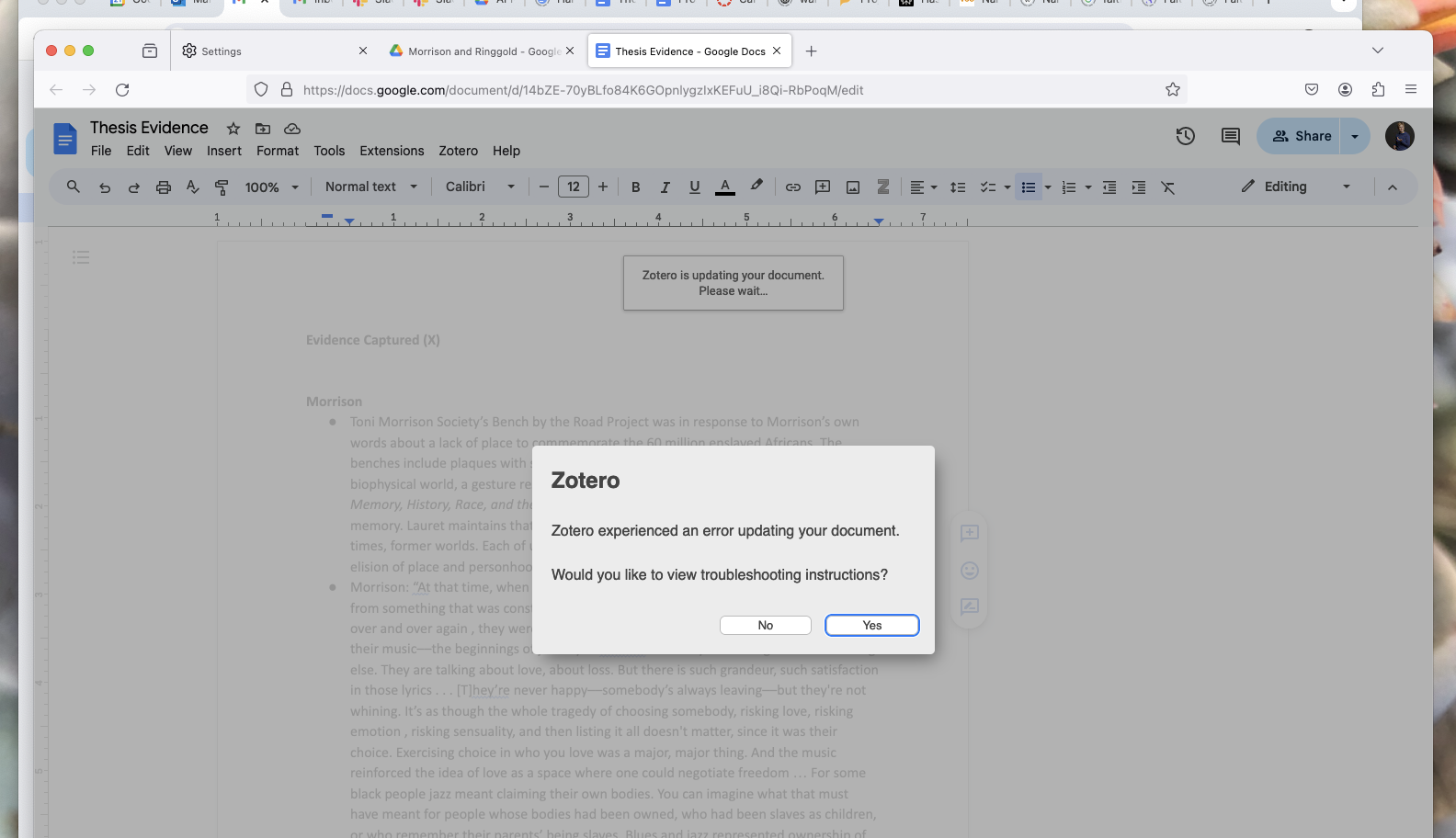Open the Edit menu
The height and width of the screenshot is (838, 1456).
coord(138,151)
